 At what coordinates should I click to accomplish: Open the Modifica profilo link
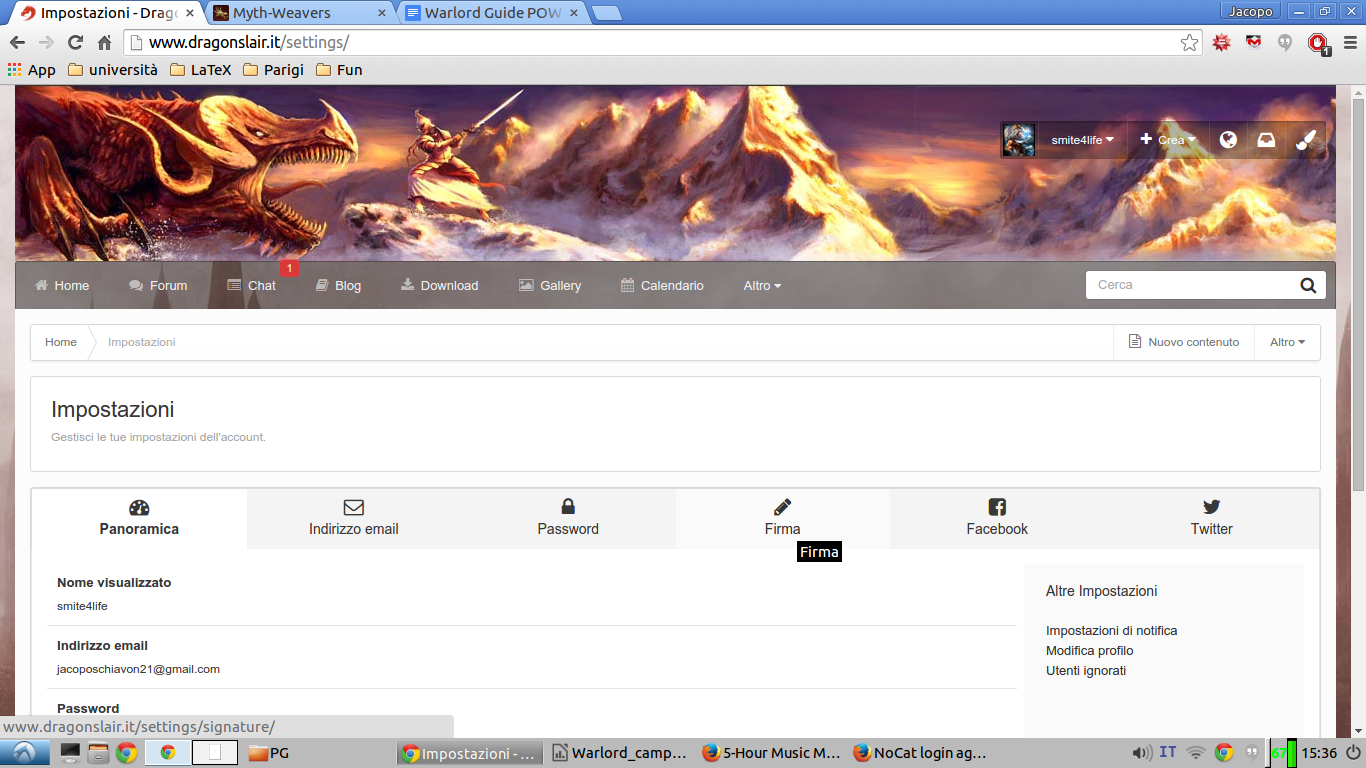[1089, 651]
